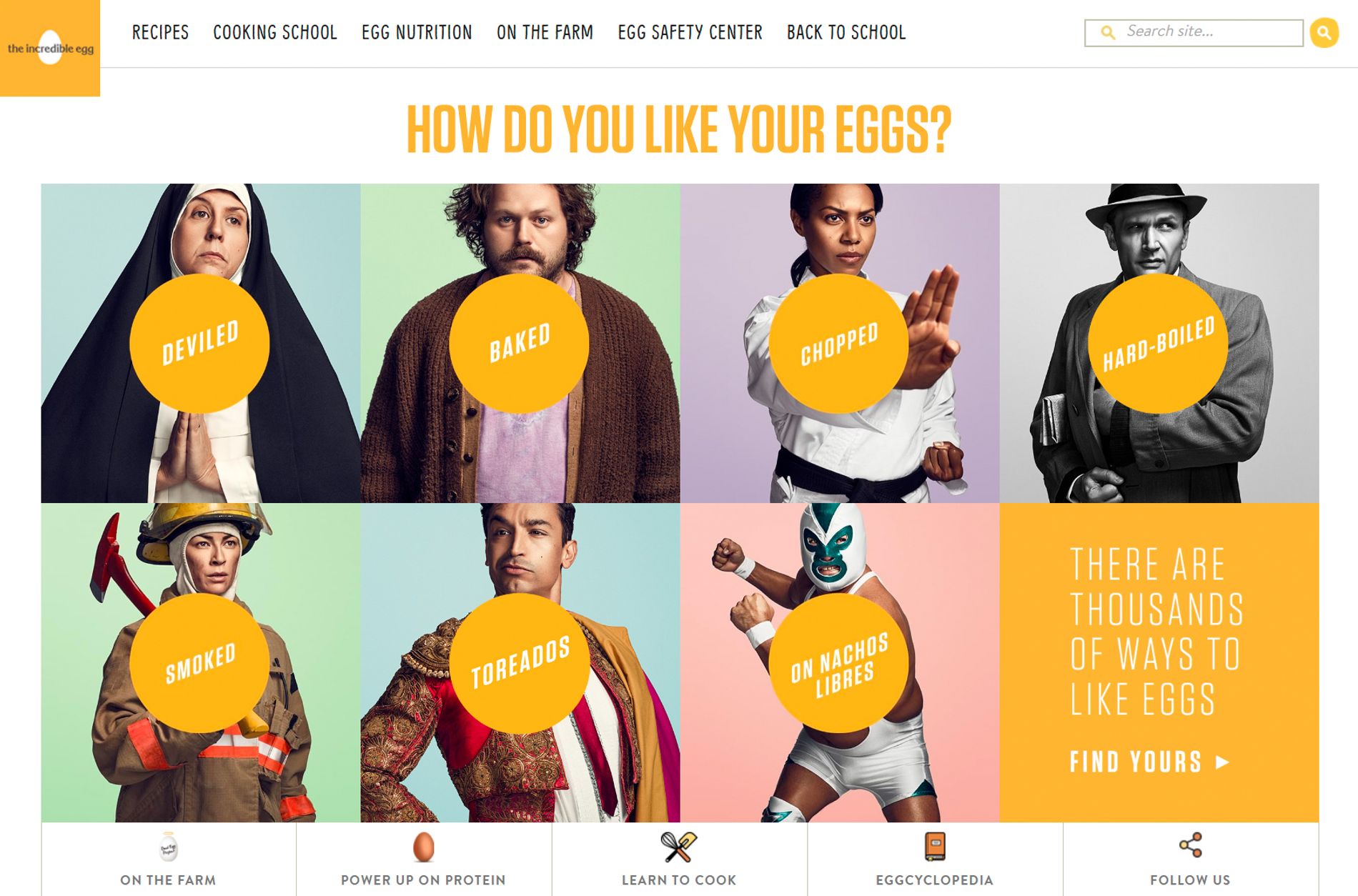Pick the Smoked firefighter tile
The image size is (1358, 896).
(x=201, y=663)
